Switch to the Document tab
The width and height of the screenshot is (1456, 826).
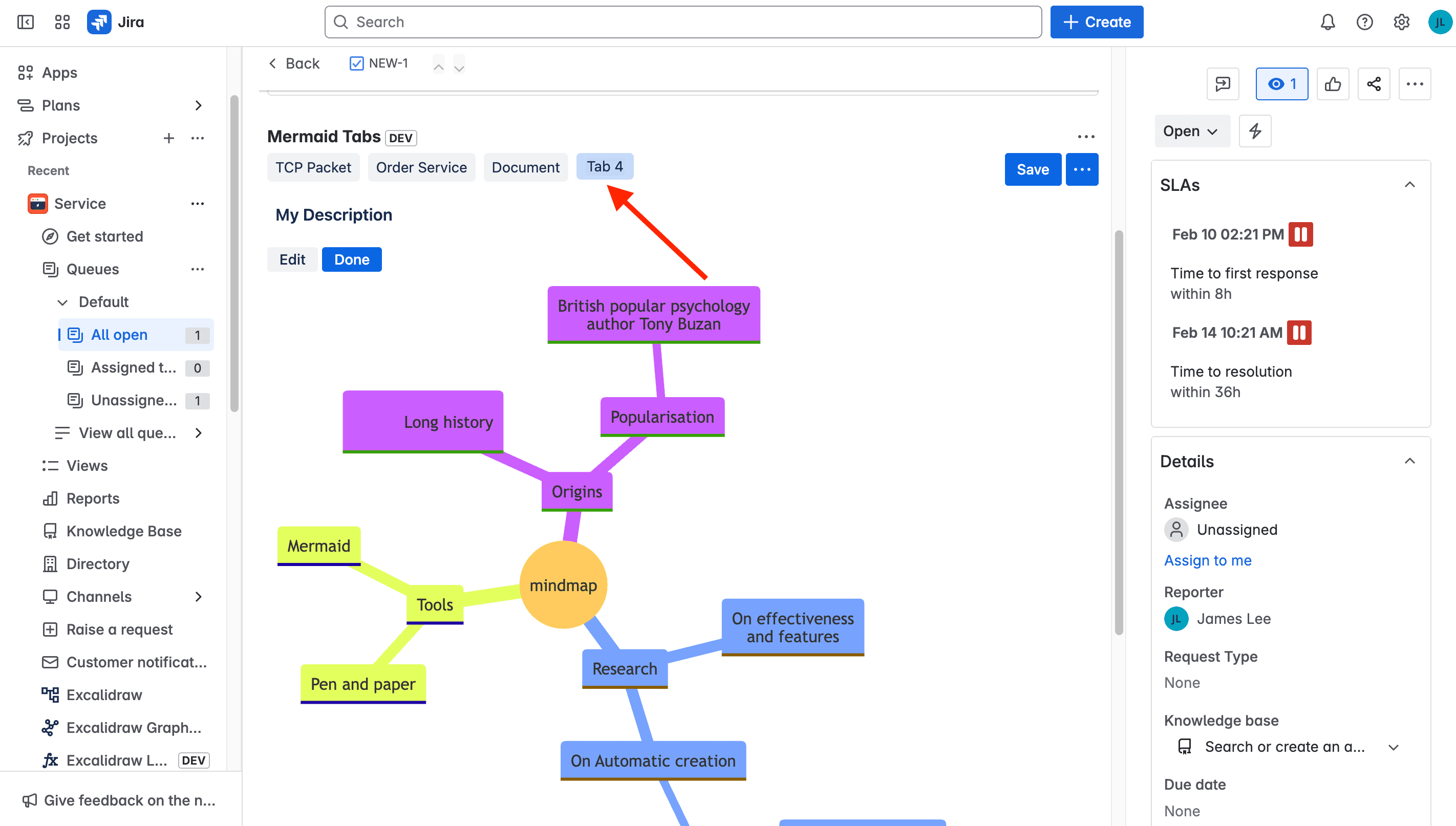click(x=525, y=167)
